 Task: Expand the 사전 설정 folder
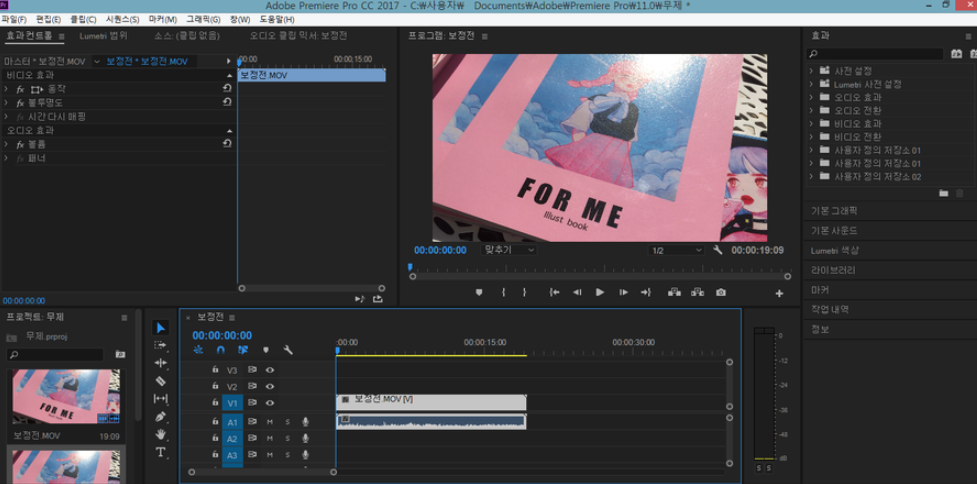coord(811,71)
